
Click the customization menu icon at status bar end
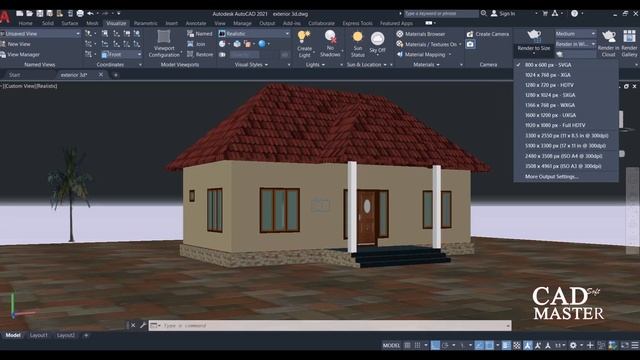(635, 345)
